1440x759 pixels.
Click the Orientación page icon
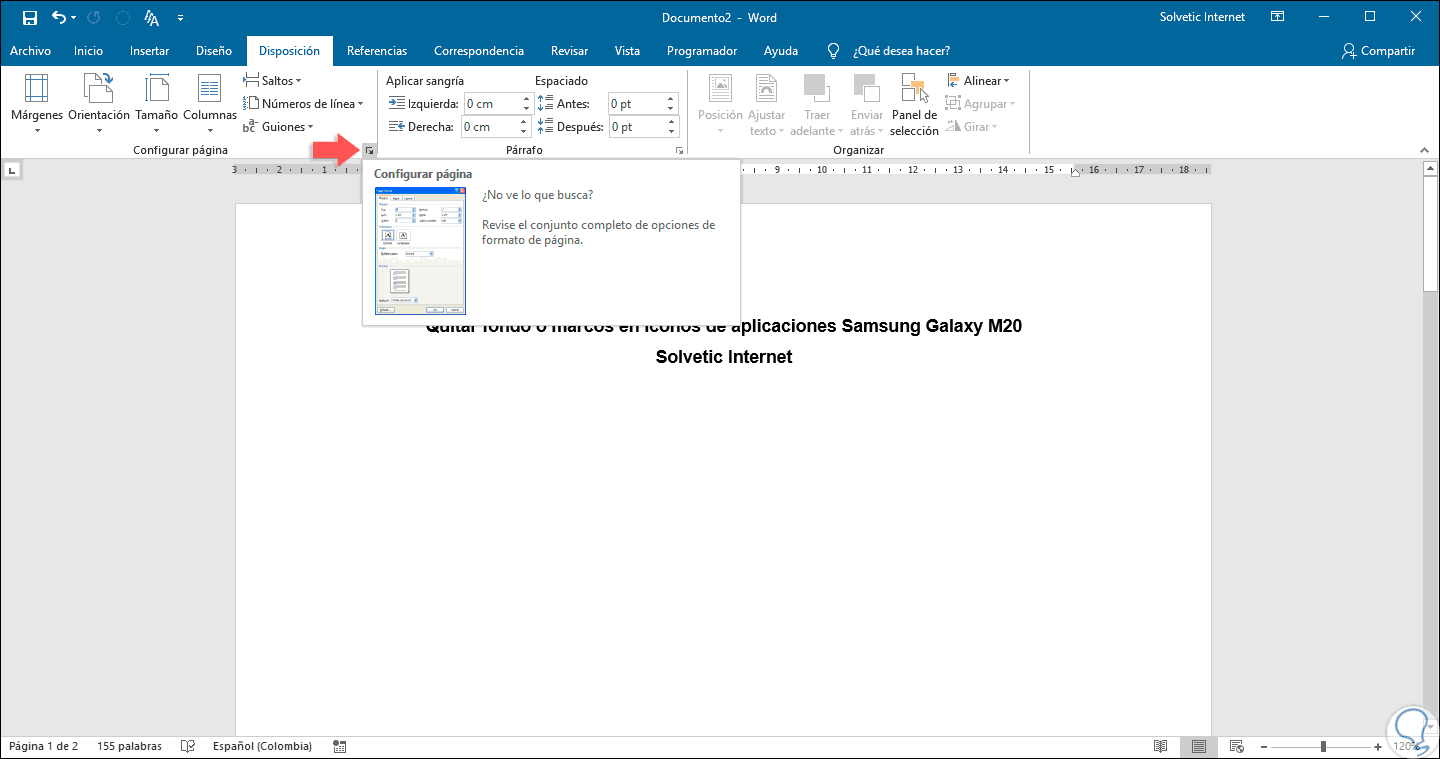[99, 90]
